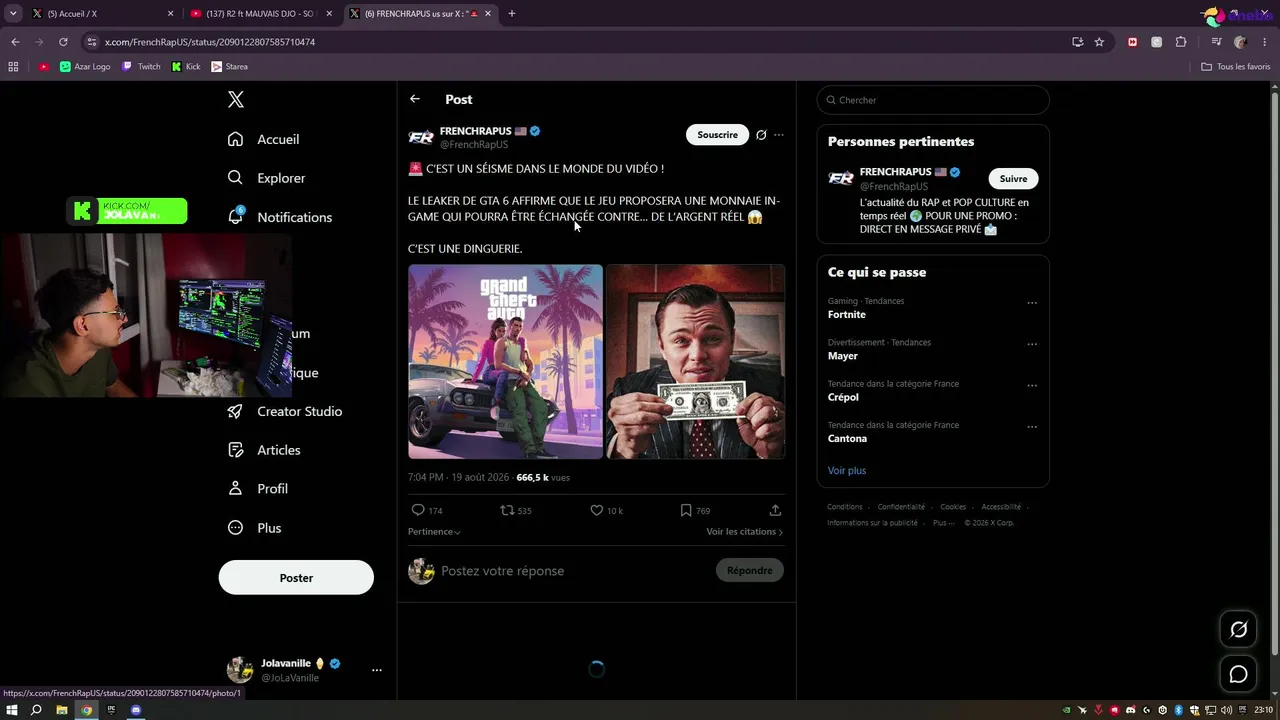
Task: Open more options for Mayer trend
Action: click(x=1032, y=344)
